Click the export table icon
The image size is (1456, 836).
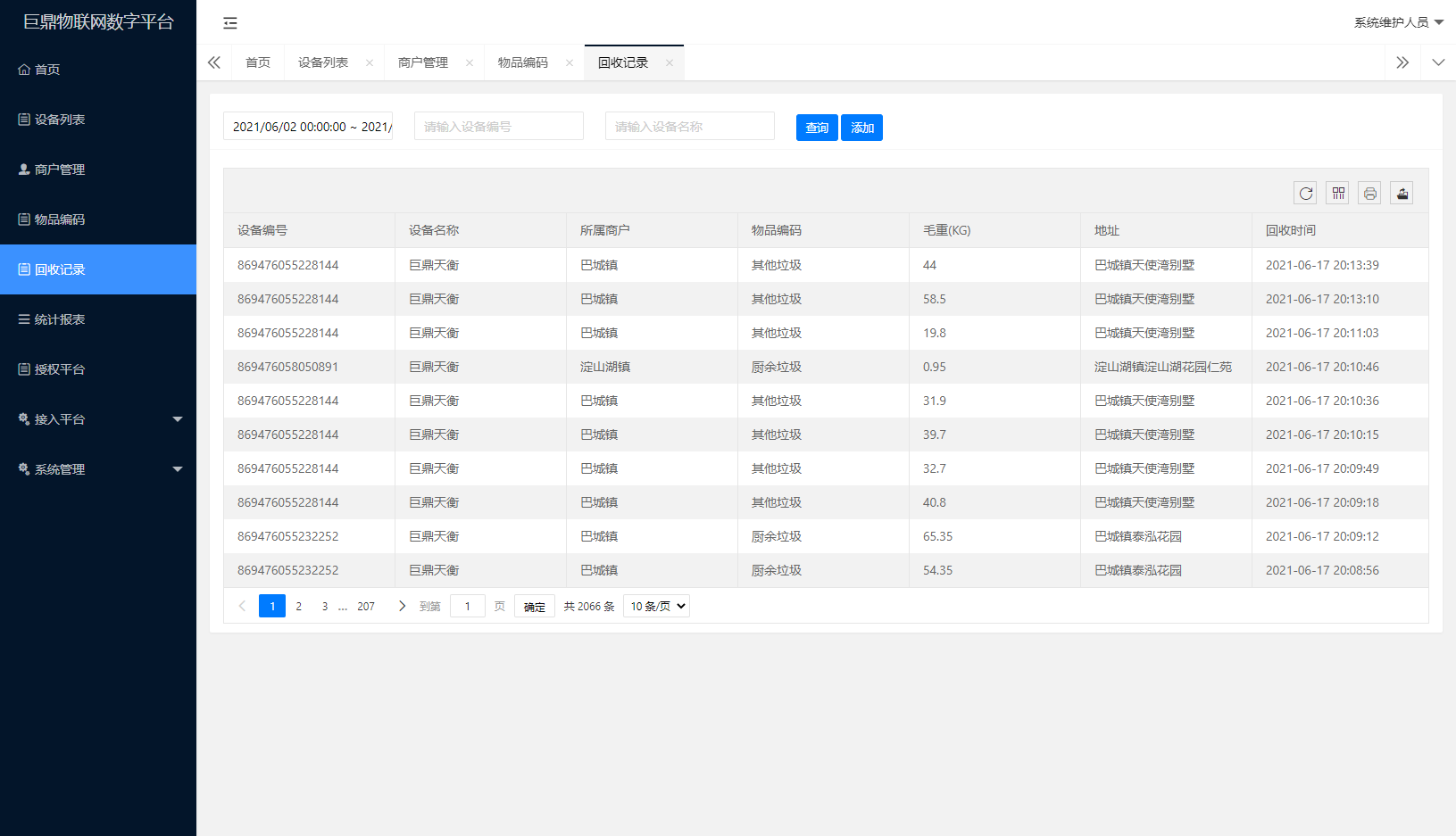pyautogui.click(x=1402, y=193)
